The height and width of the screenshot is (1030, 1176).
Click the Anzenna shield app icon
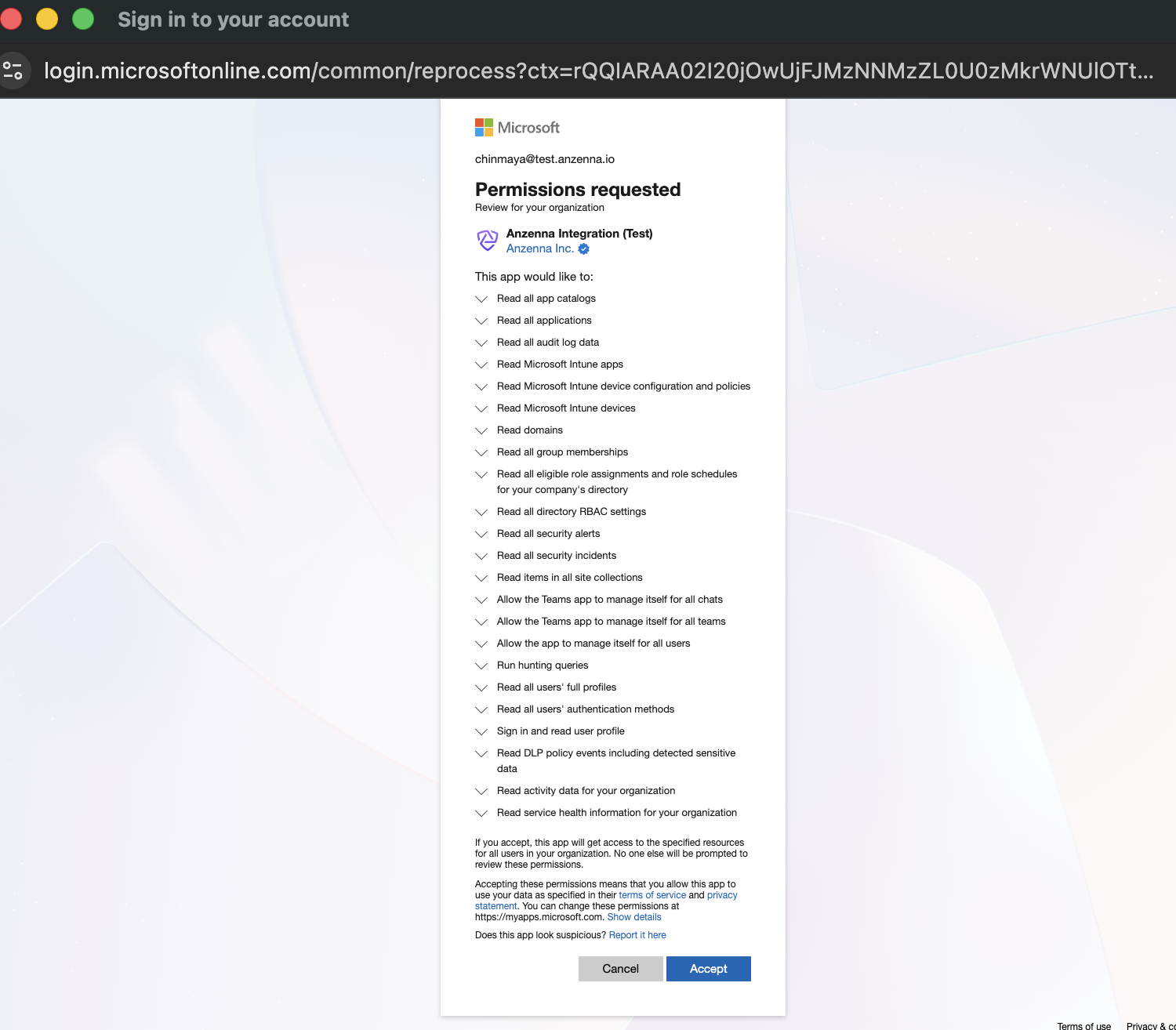tap(488, 240)
